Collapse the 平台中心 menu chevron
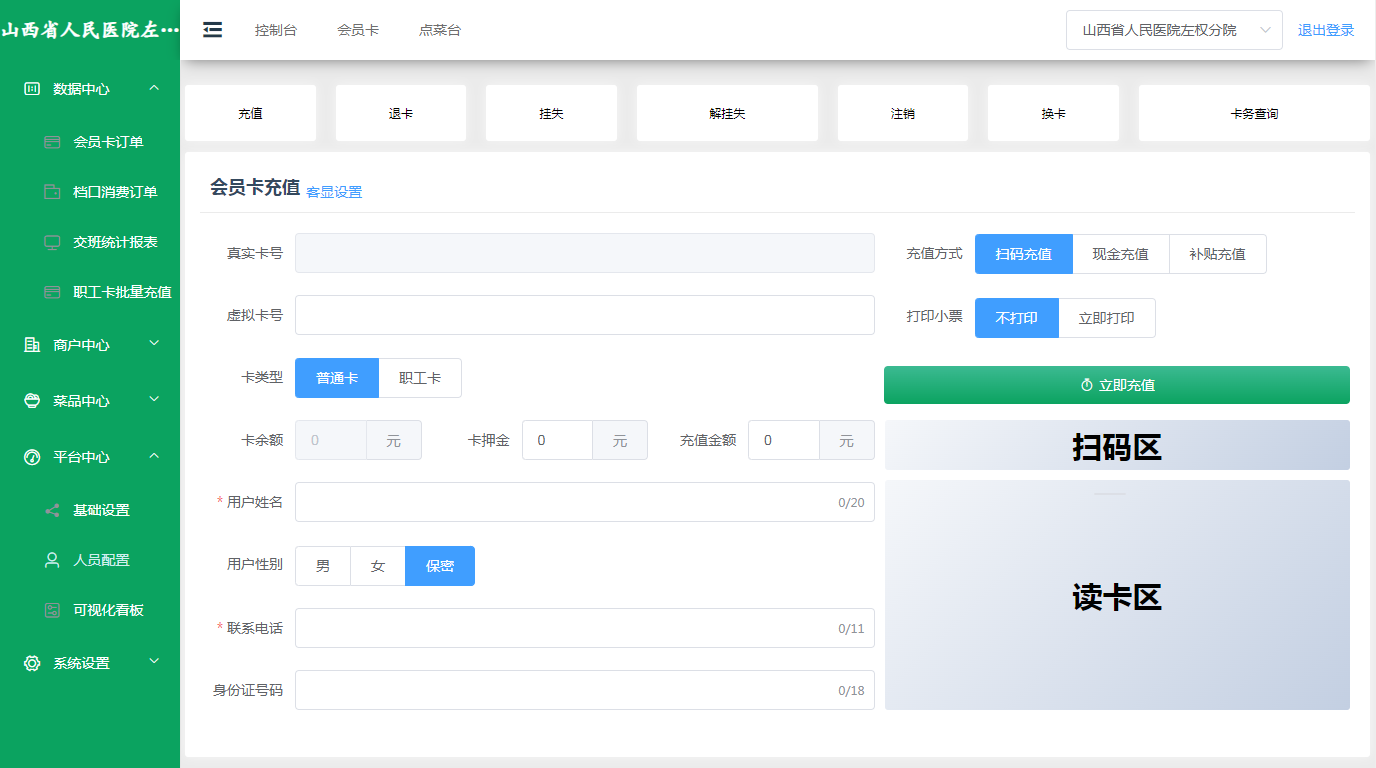The image size is (1376, 768). coord(154,456)
